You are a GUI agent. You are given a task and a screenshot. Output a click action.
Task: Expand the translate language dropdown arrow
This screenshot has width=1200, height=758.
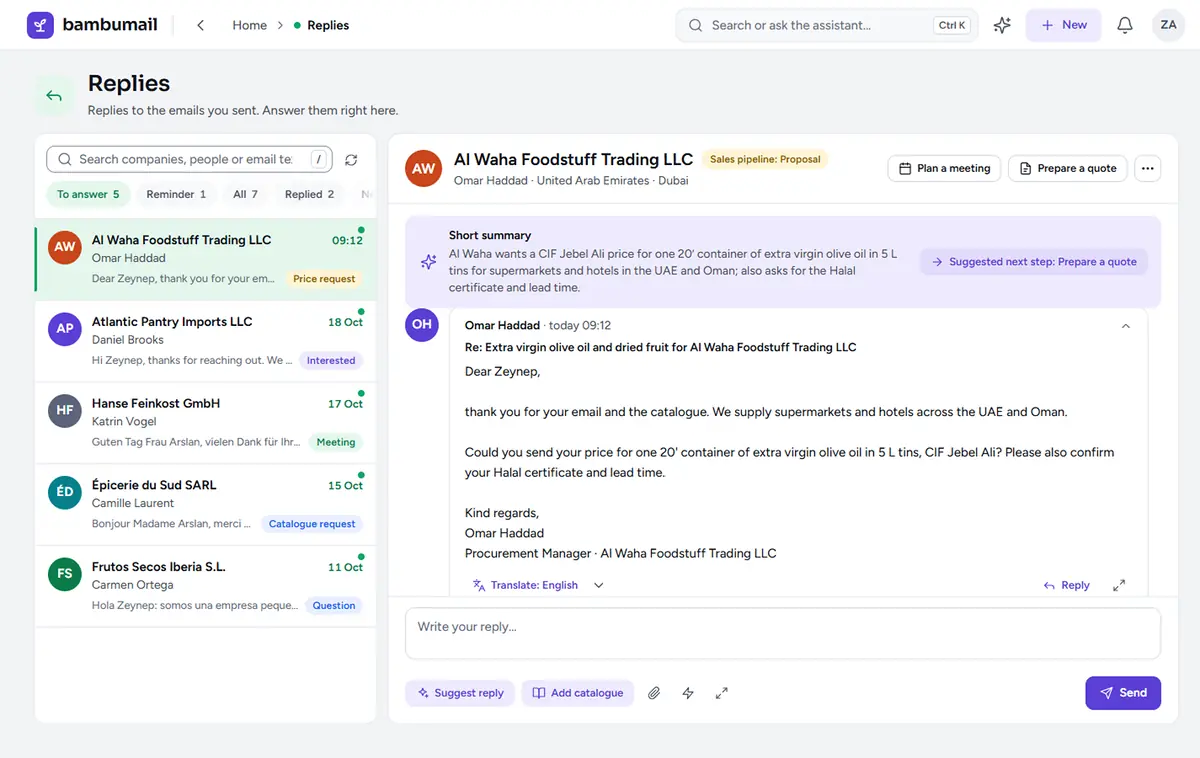(599, 585)
